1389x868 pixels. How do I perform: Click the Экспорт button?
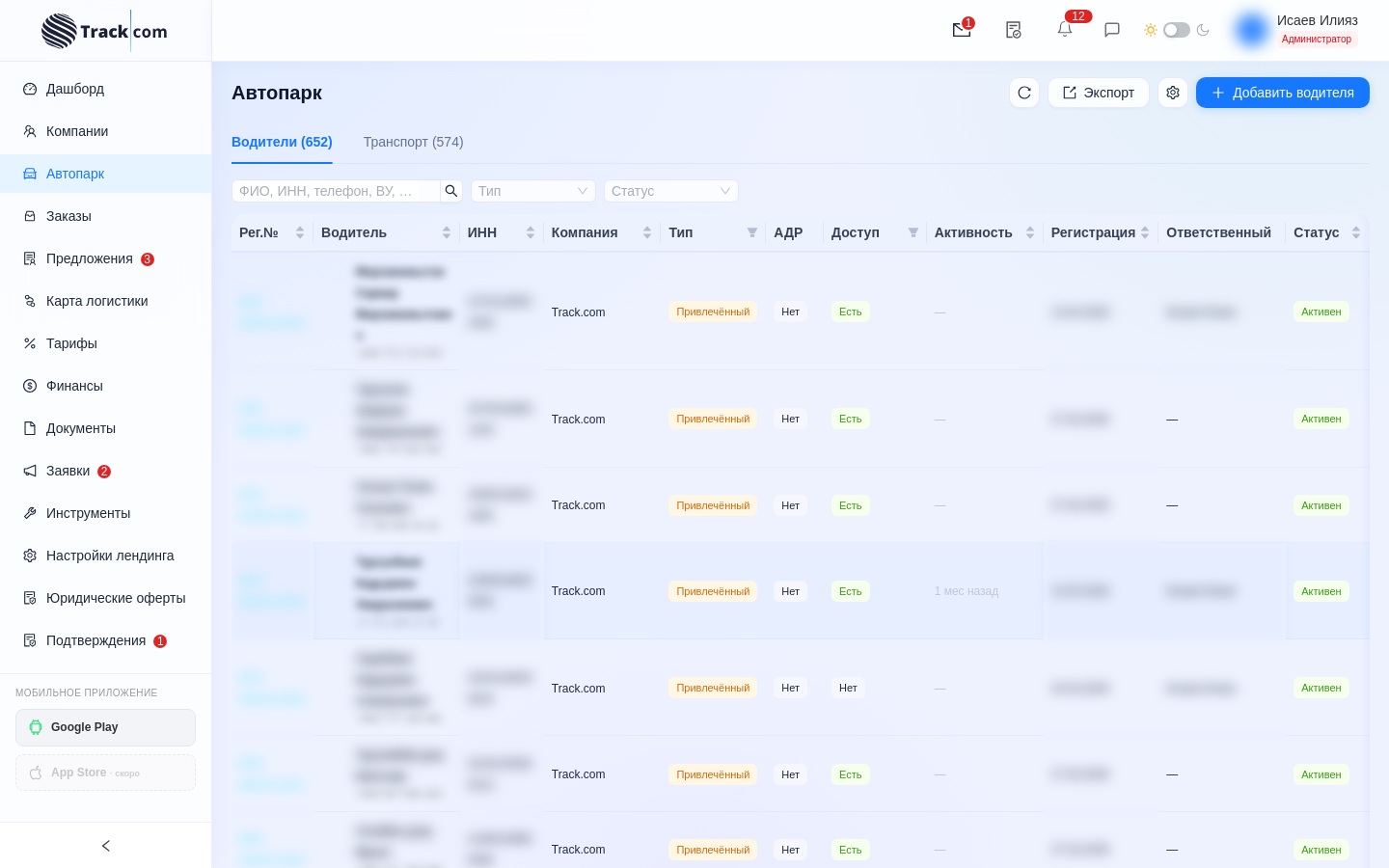click(x=1099, y=93)
